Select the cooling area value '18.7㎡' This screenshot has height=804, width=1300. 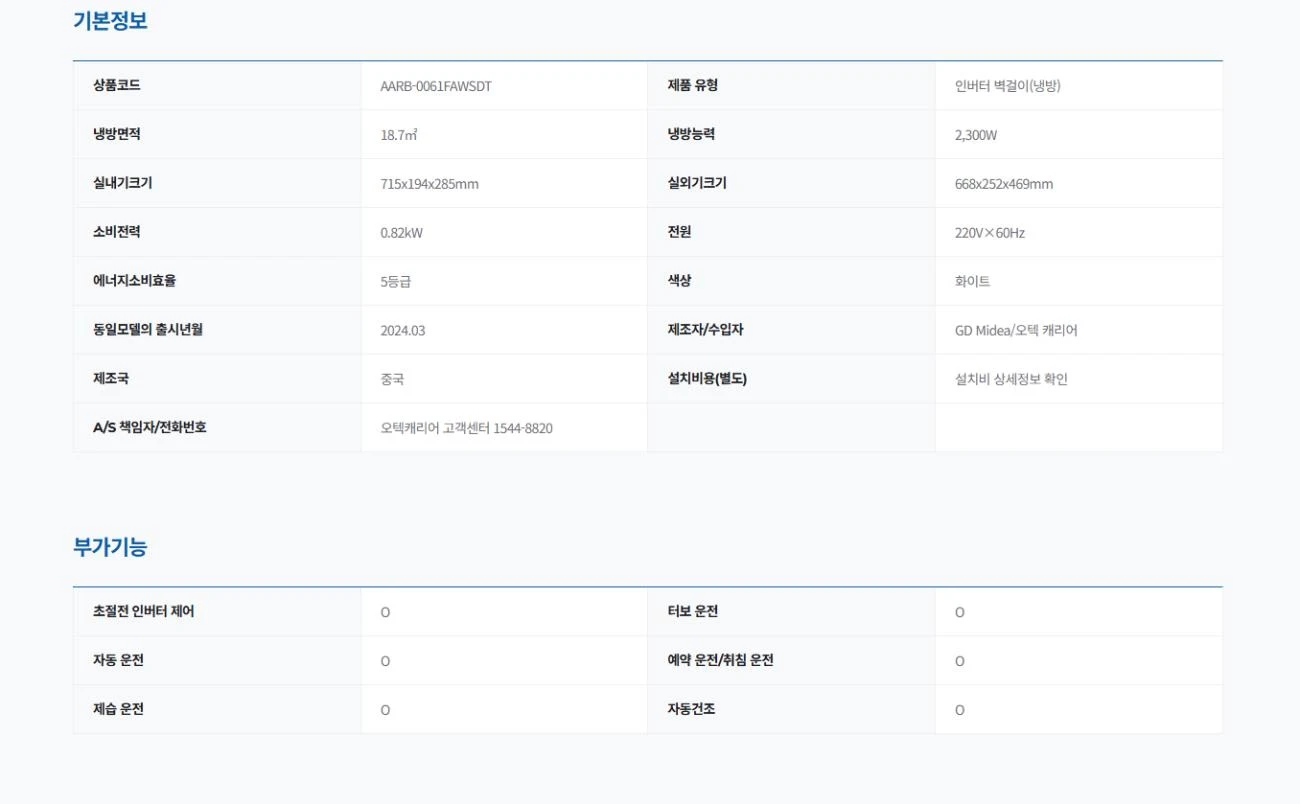click(398, 135)
